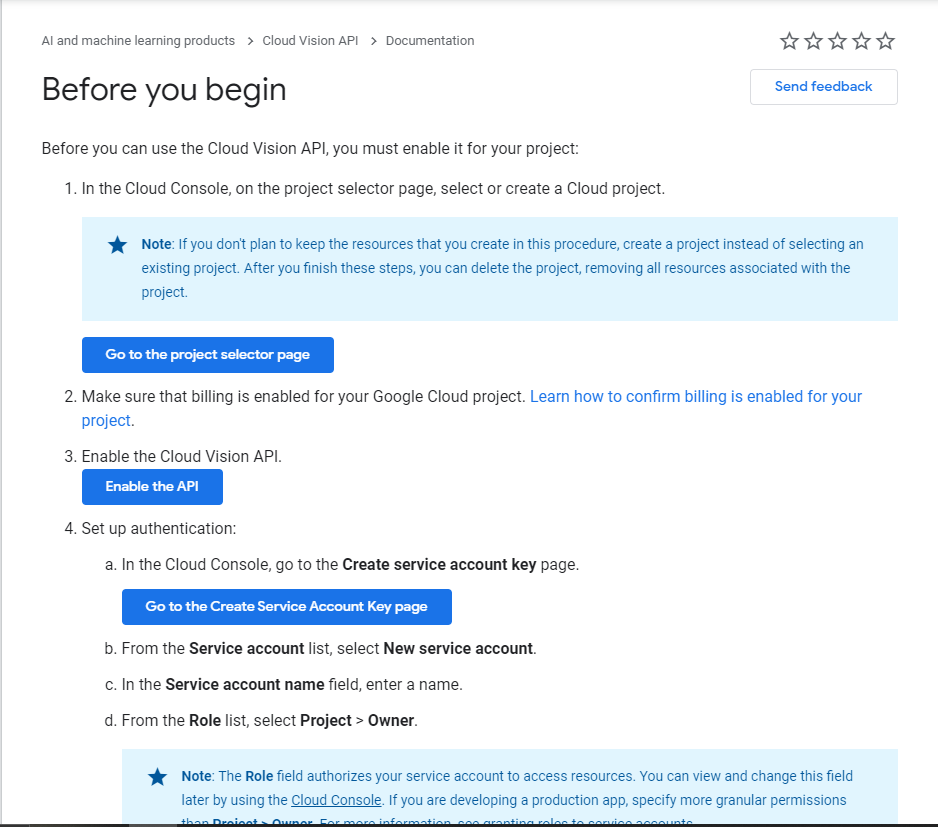
Task: Click the second rating star
Action: 814,41
